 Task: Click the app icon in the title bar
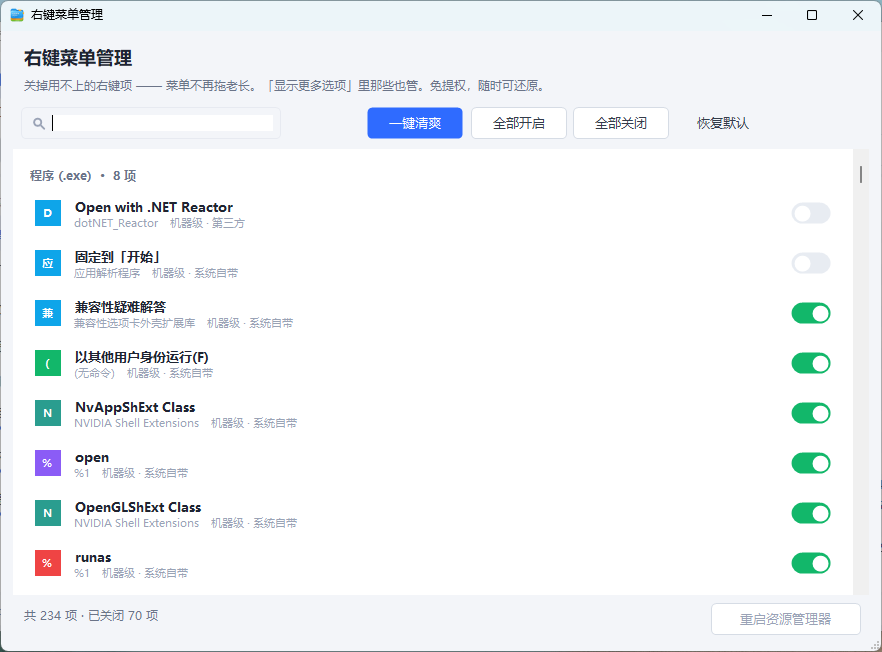coord(17,15)
